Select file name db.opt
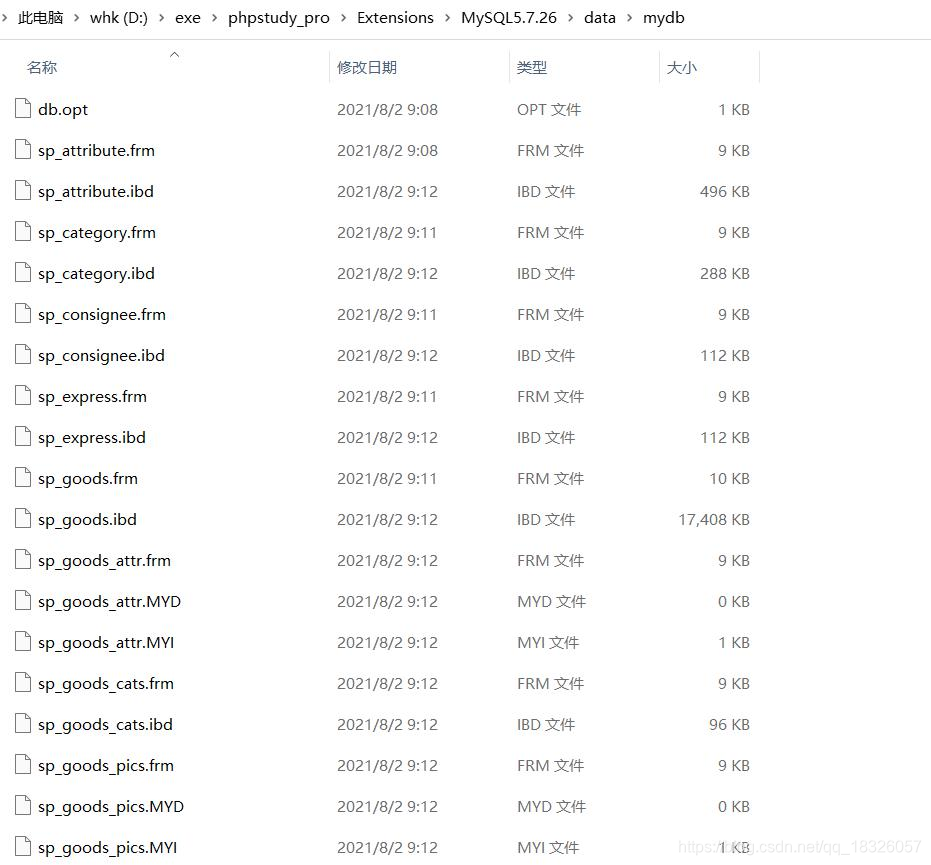The height and width of the screenshot is (865, 931). pyautogui.click(x=63, y=110)
